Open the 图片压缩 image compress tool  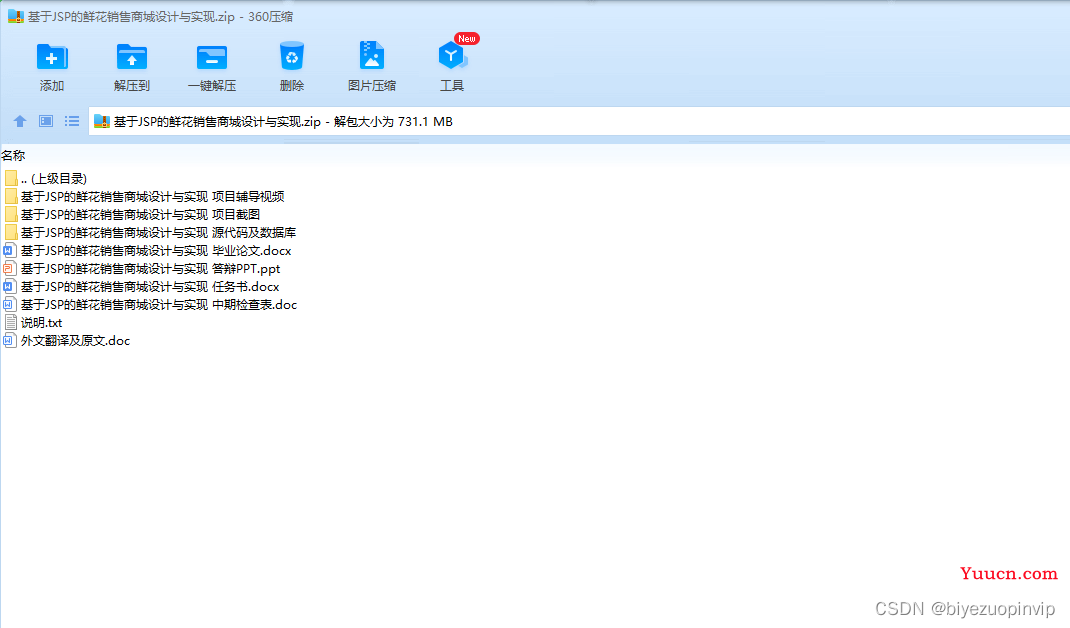click(x=372, y=56)
